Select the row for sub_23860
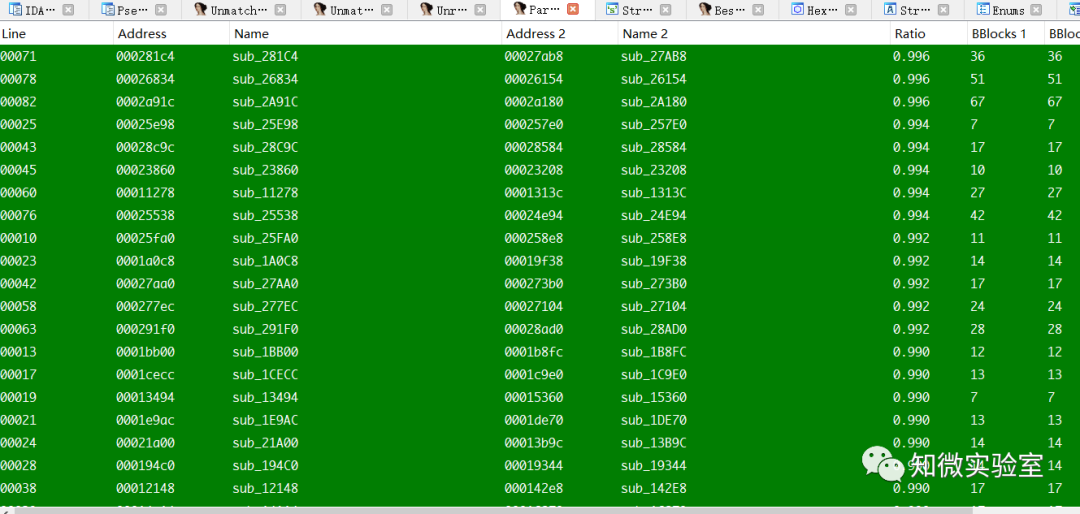The height and width of the screenshot is (514, 1080). pyautogui.click(x=540, y=170)
